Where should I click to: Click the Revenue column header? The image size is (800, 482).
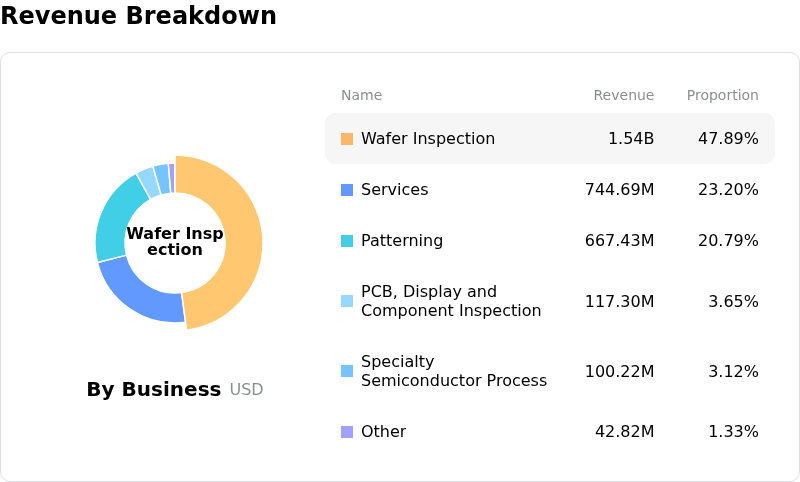click(623, 96)
